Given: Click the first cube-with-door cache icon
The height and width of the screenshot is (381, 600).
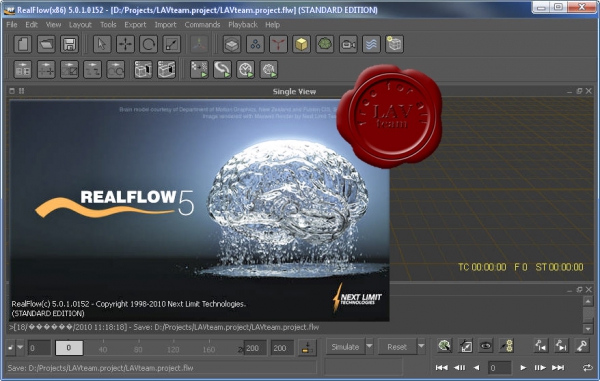Looking at the screenshot, I should pos(143,70).
